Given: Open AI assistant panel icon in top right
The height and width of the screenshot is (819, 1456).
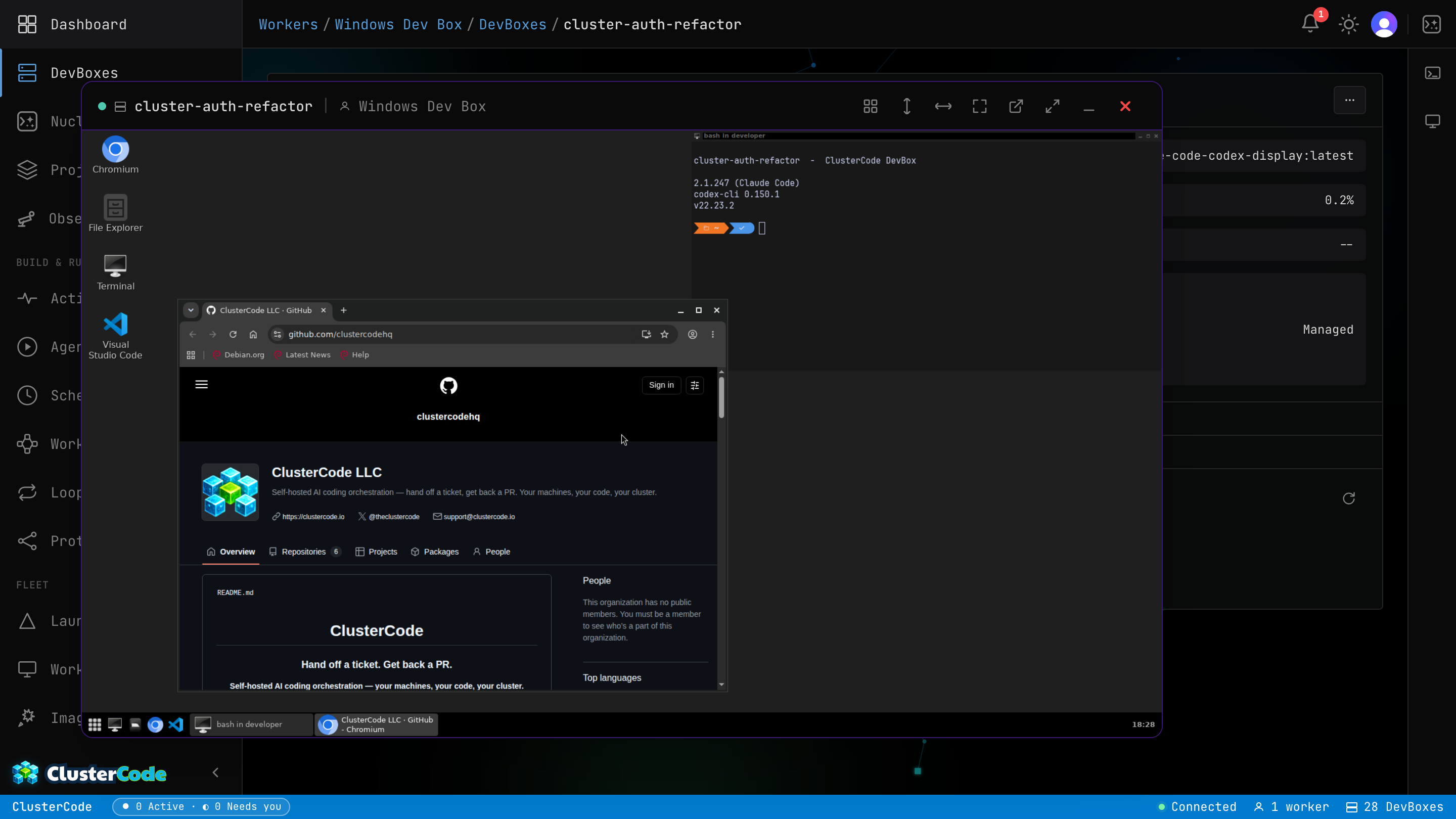Looking at the screenshot, I should click(1432, 24).
